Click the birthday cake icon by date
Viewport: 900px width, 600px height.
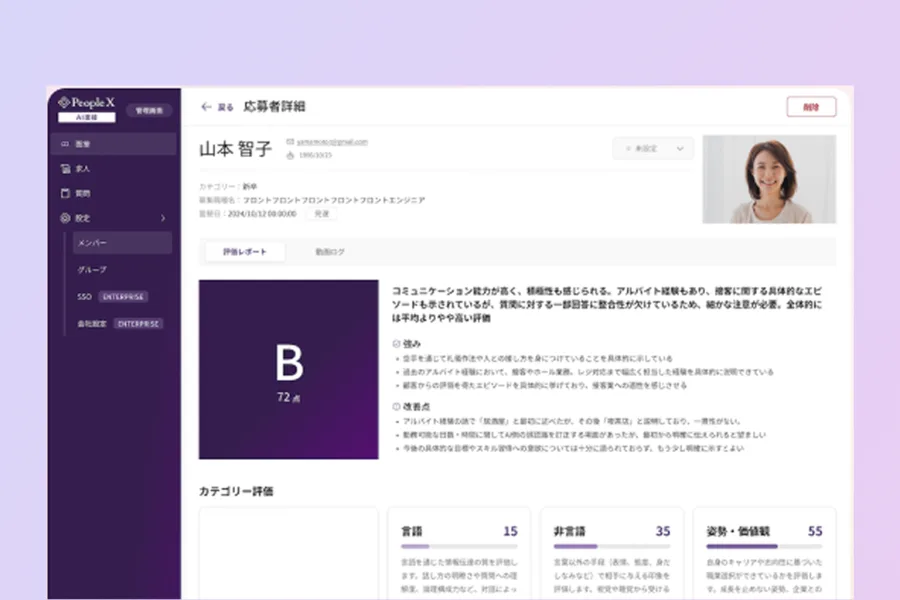click(290, 156)
